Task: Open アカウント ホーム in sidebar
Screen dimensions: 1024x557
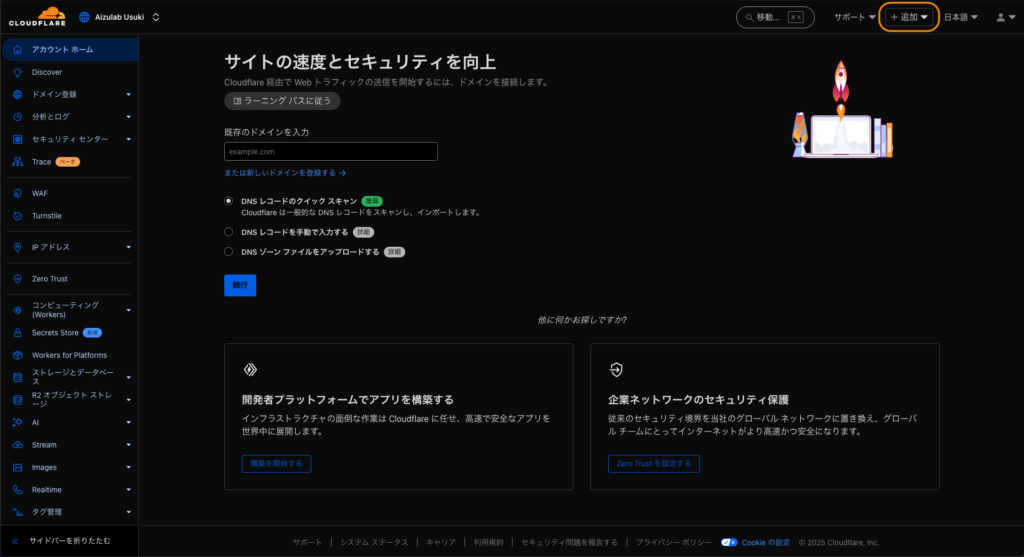Action: pos(69,50)
